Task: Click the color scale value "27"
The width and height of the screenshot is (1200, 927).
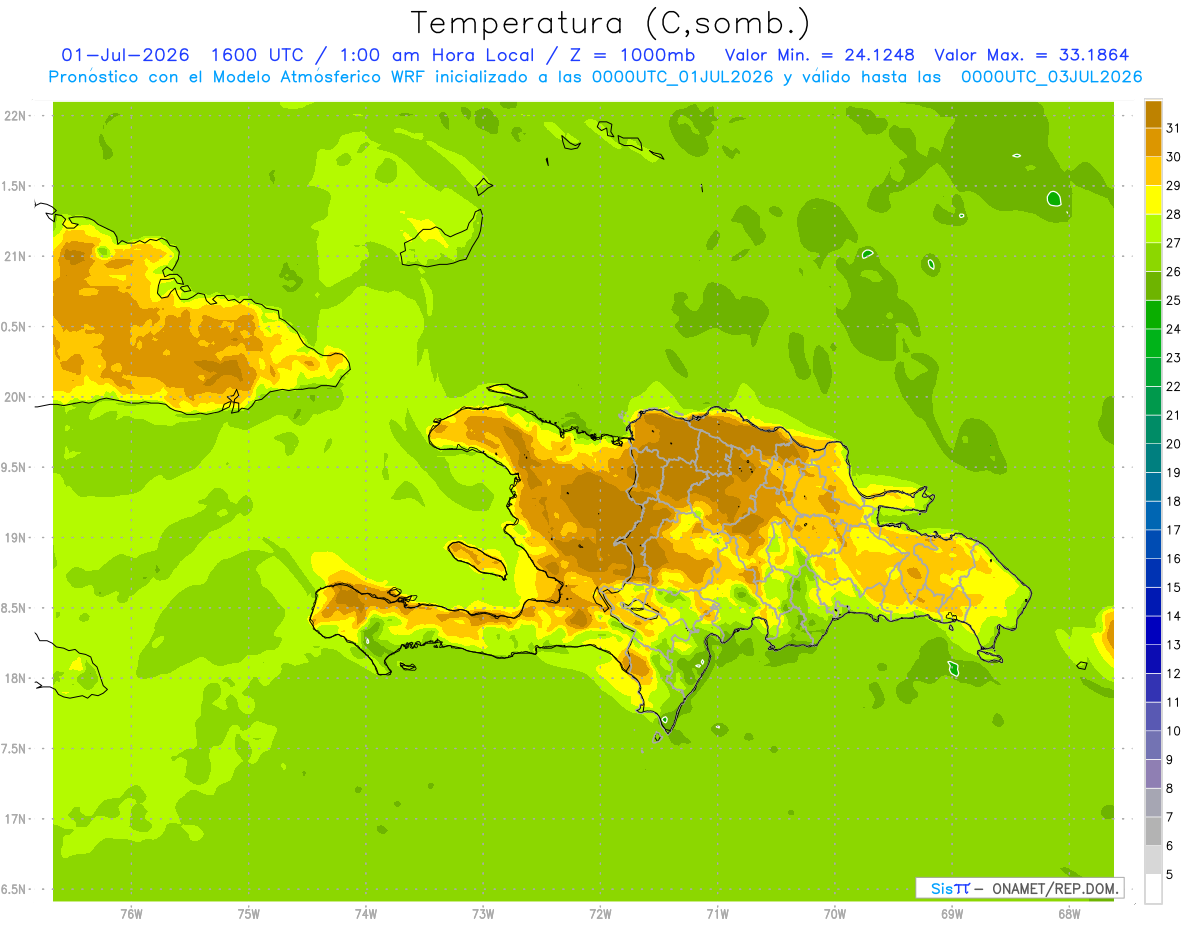Action: click(1173, 243)
